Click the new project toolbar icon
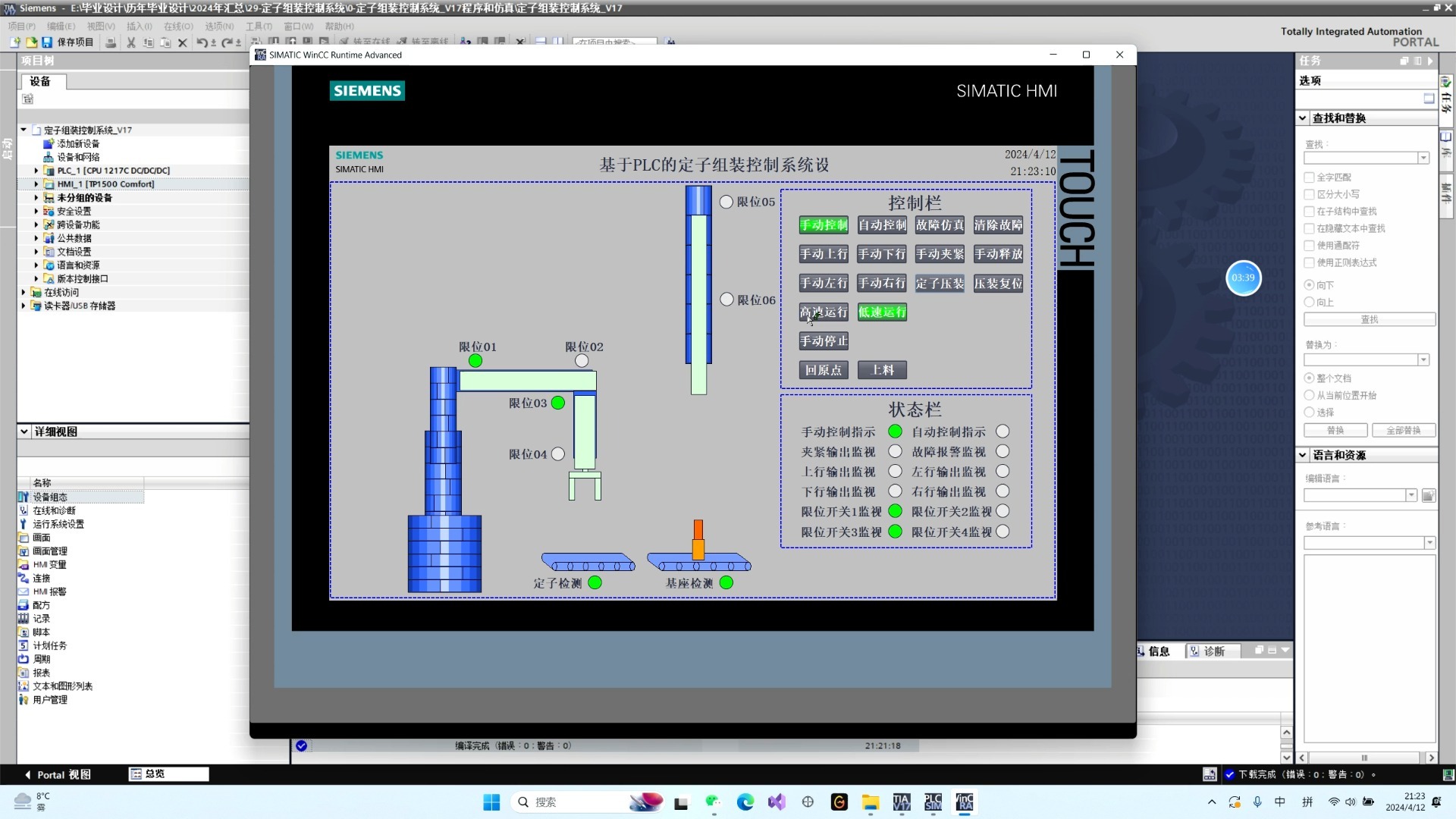Viewport: 1456px width, 819px height. (x=15, y=42)
